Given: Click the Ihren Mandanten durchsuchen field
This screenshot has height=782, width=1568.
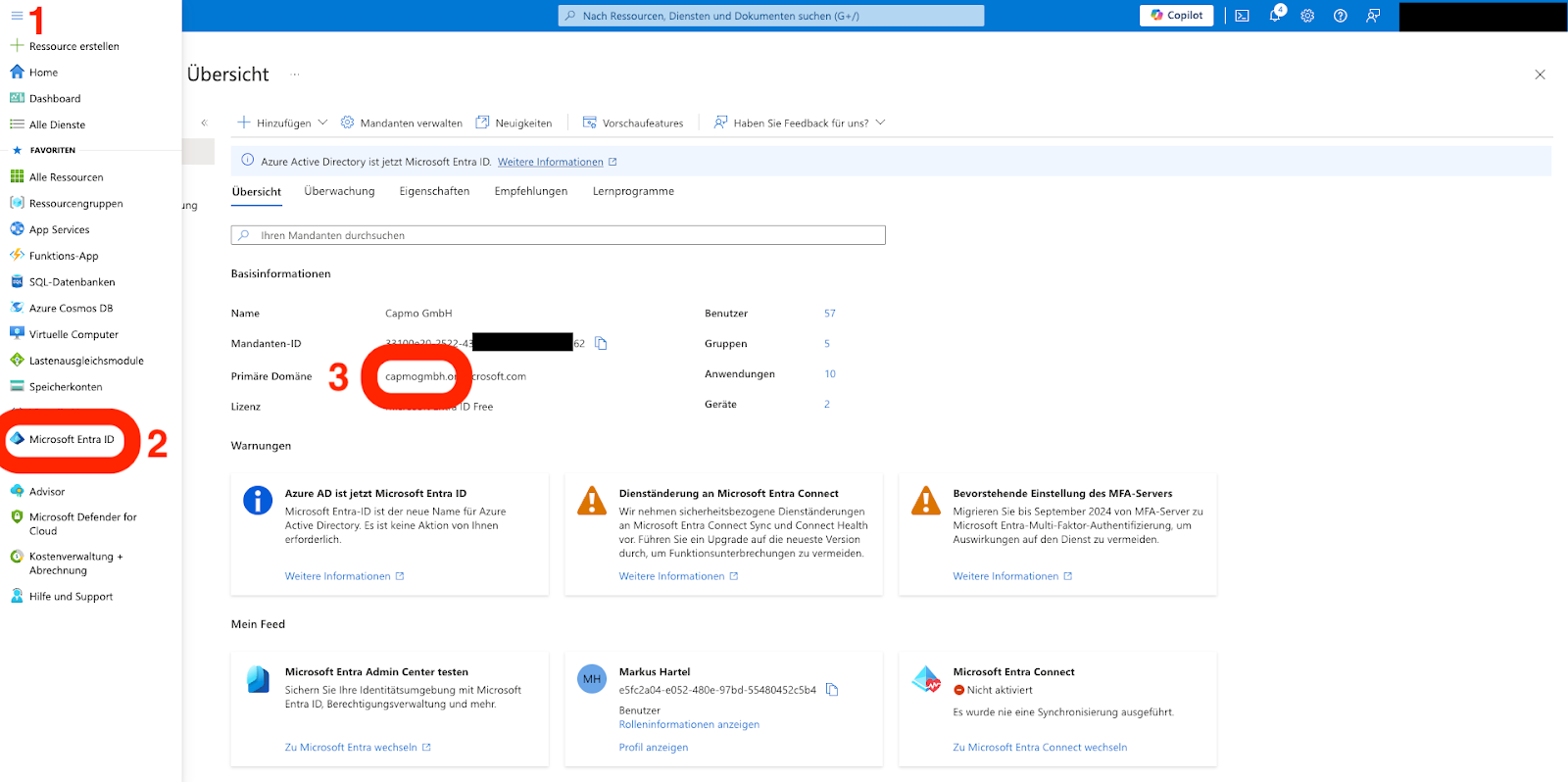Looking at the screenshot, I should tap(558, 235).
